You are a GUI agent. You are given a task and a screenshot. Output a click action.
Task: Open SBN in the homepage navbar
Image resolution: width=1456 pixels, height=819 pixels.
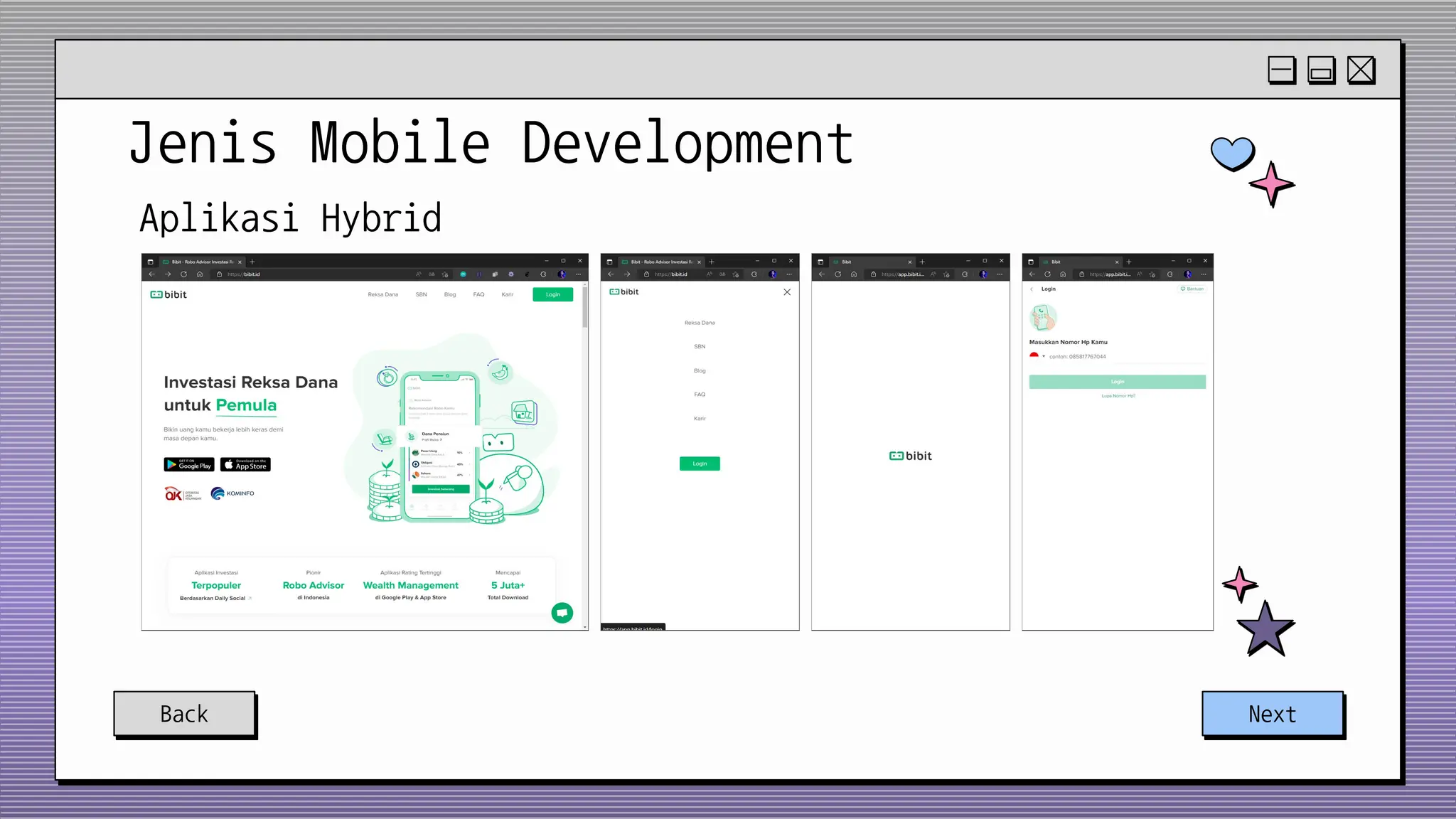coord(422,294)
